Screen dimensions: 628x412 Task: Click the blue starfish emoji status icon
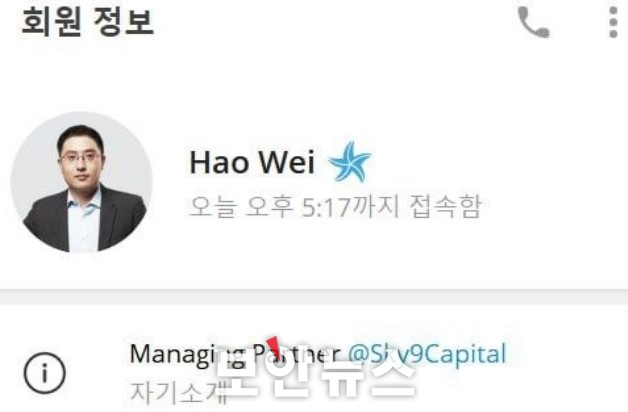(349, 162)
